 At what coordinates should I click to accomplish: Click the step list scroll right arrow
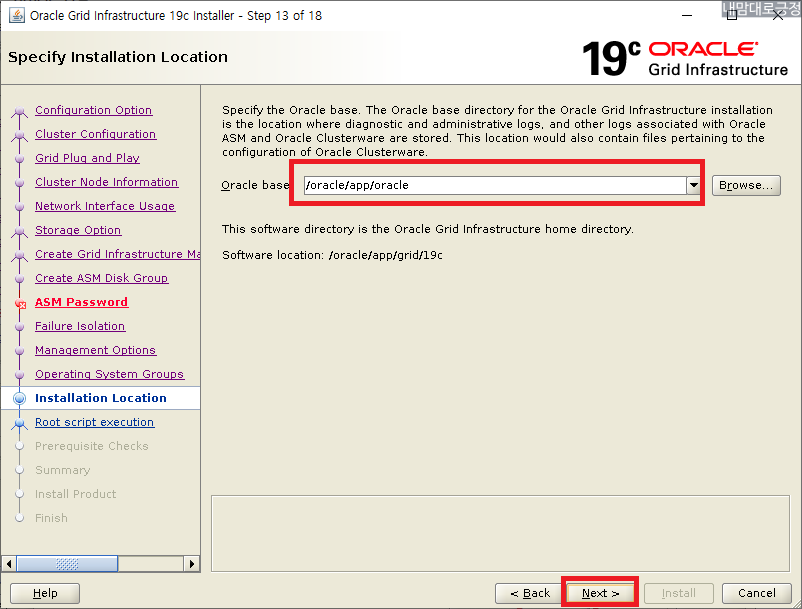(192, 564)
